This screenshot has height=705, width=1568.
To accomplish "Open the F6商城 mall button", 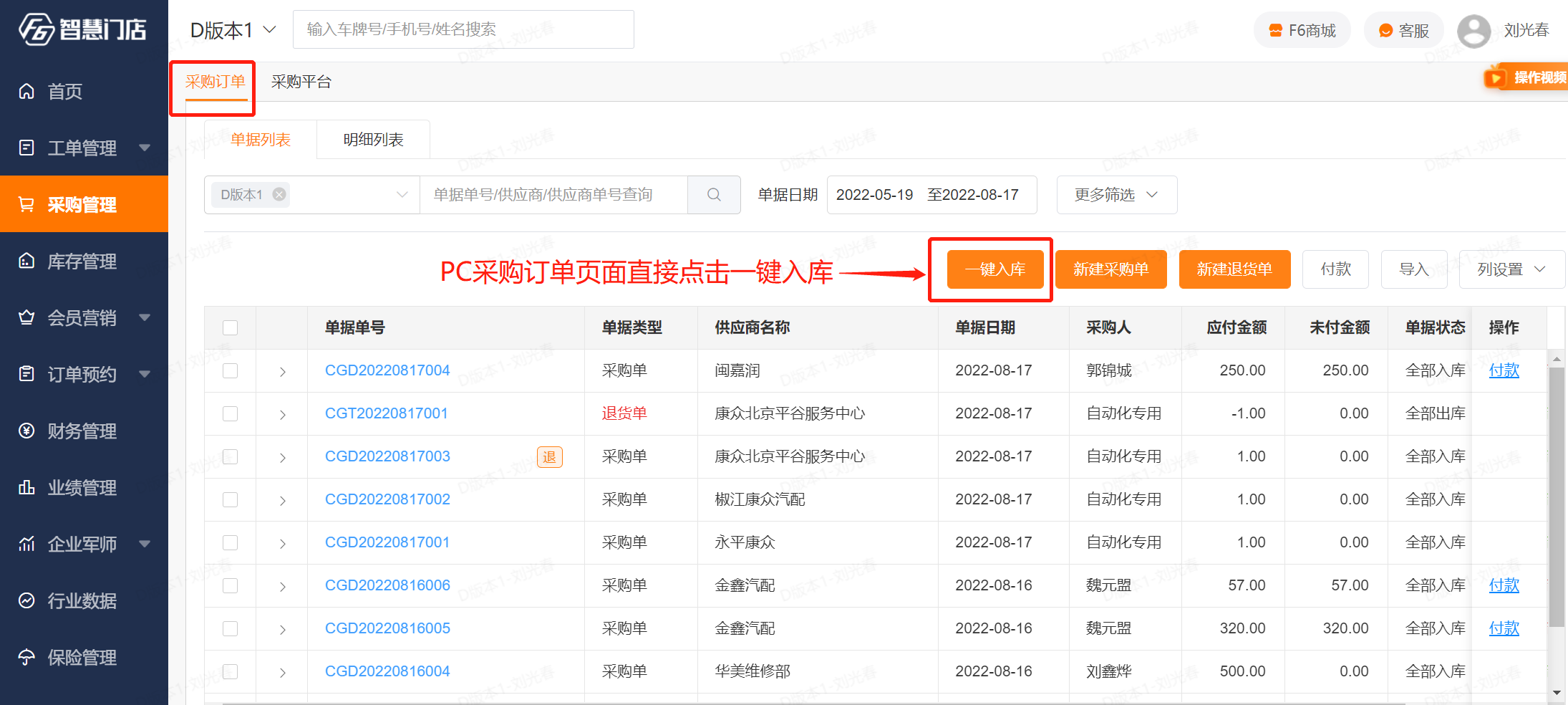I will tap(1302, 30).
